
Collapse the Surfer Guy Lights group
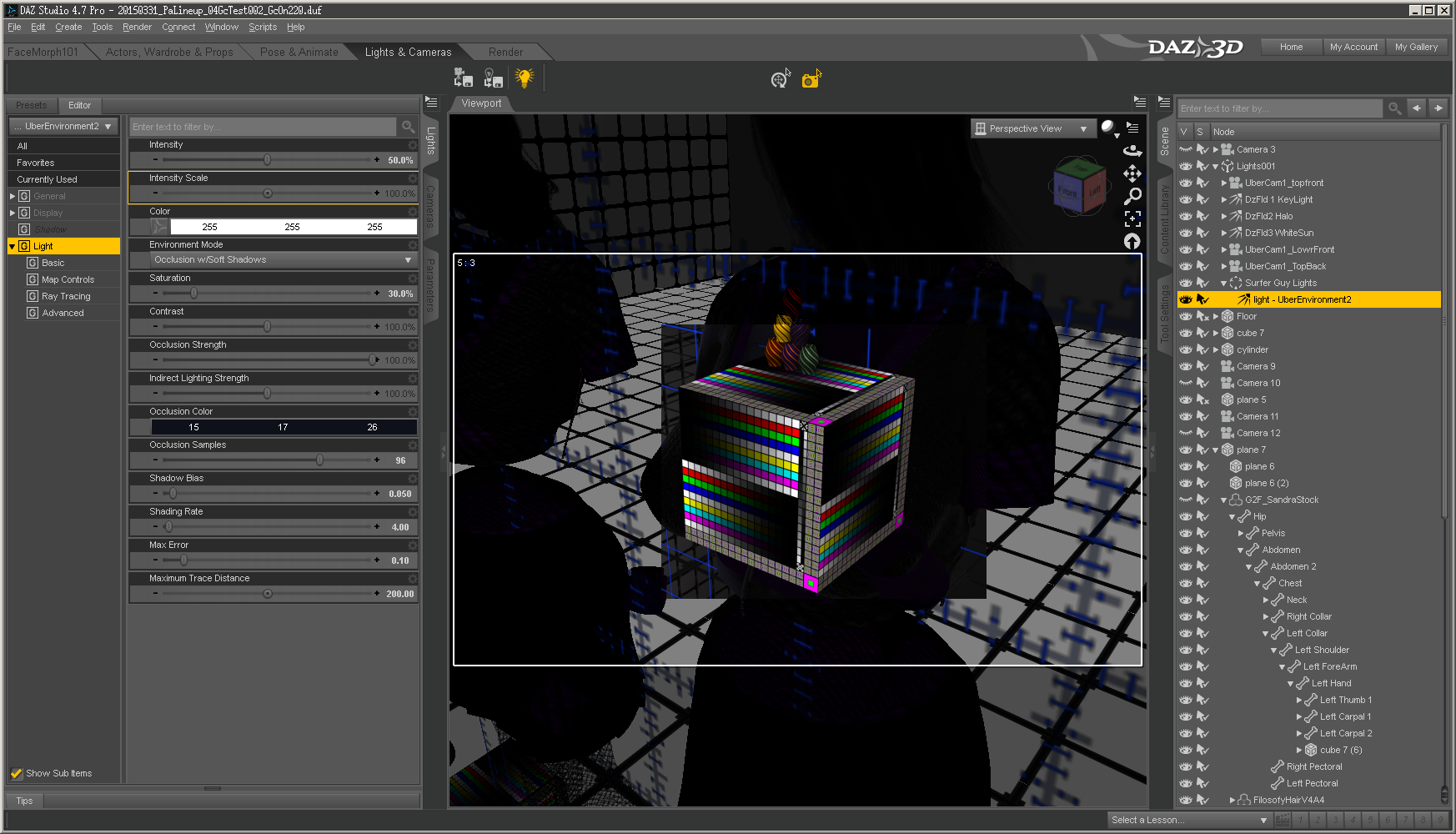pyautogui.click(x=1224, y=283)
